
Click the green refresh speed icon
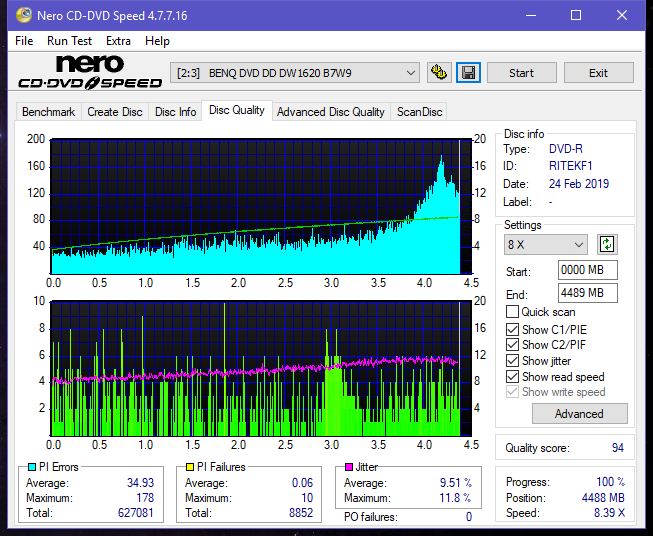click(607, 244)
